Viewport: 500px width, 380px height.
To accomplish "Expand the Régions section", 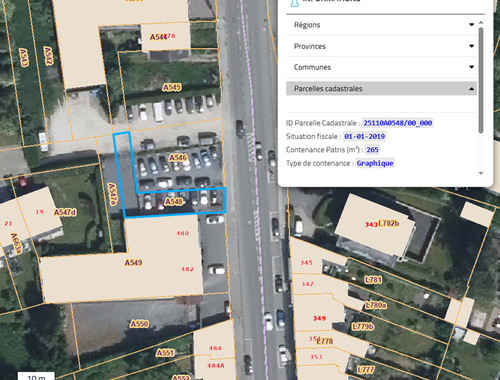I will [381, 25].
